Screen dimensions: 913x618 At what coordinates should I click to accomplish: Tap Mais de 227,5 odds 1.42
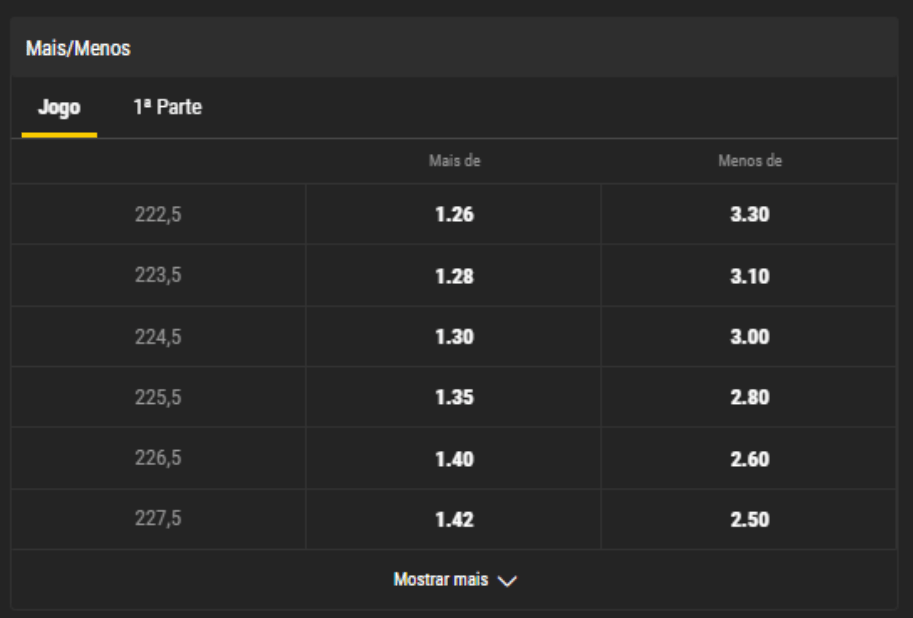pyautogui.click(x=454, y=520)
